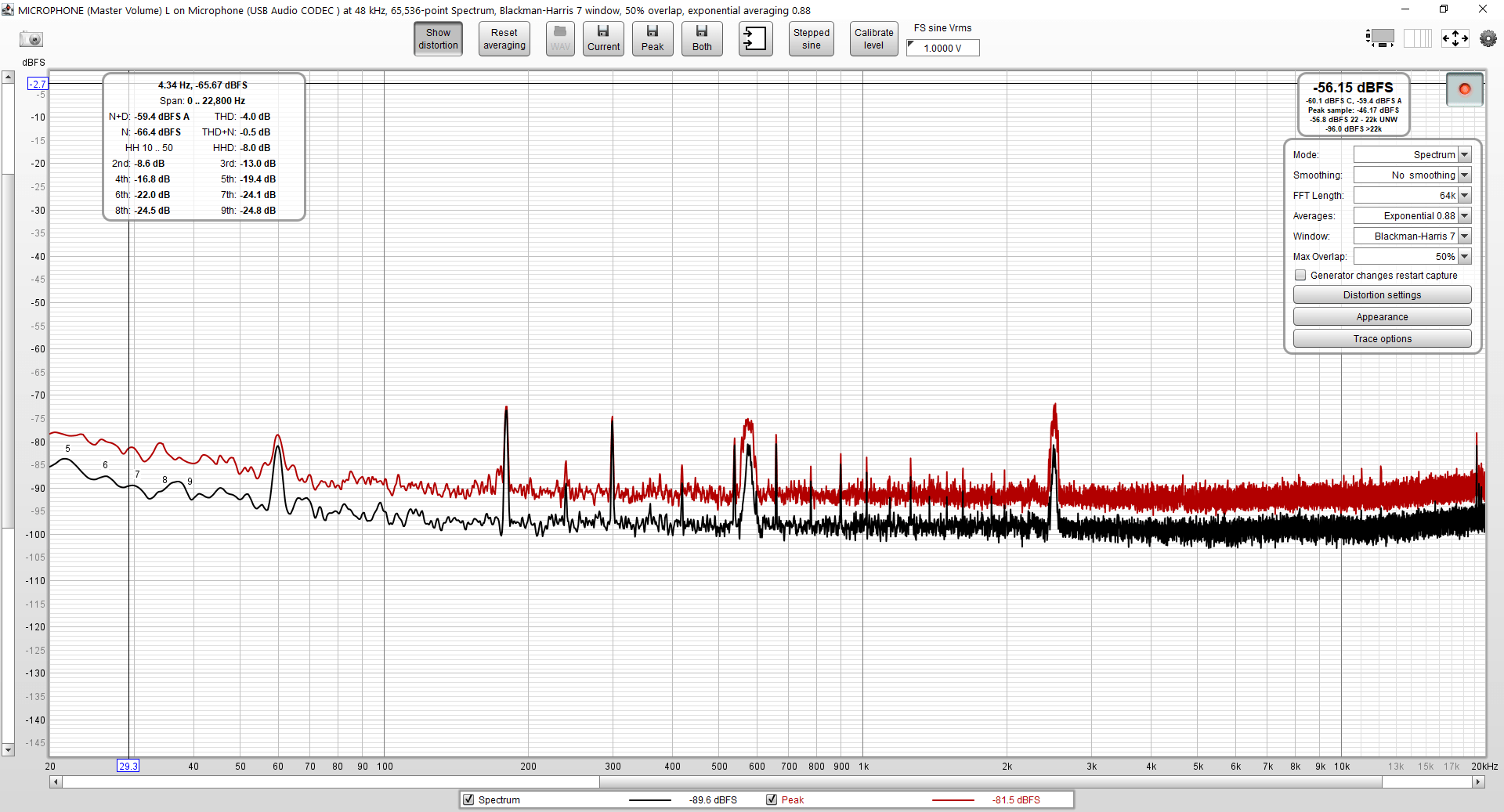Screen dimensions: 1504x812
Task: Start Stepped sine measurement
Action: tap(812, 39)
